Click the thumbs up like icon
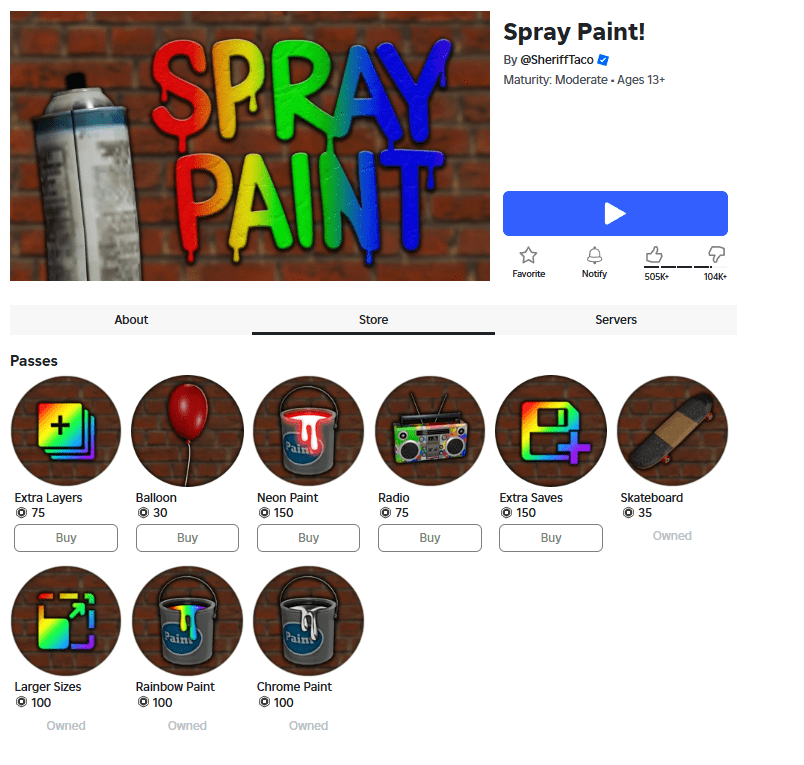 (x=654, y=254)
